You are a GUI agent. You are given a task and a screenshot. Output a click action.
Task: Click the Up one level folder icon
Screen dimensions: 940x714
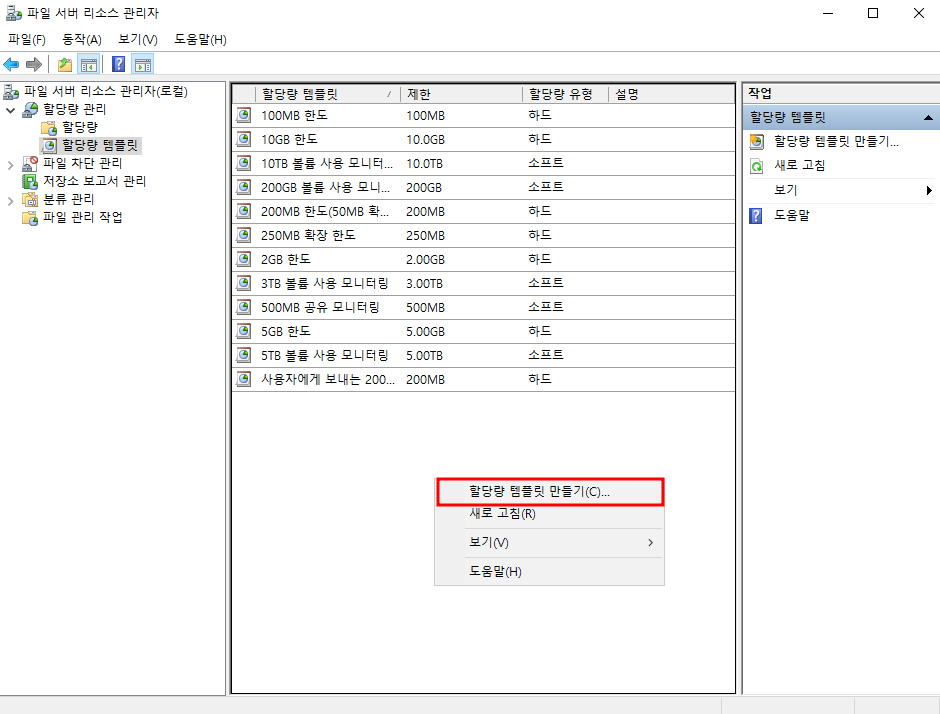point(64,64)
